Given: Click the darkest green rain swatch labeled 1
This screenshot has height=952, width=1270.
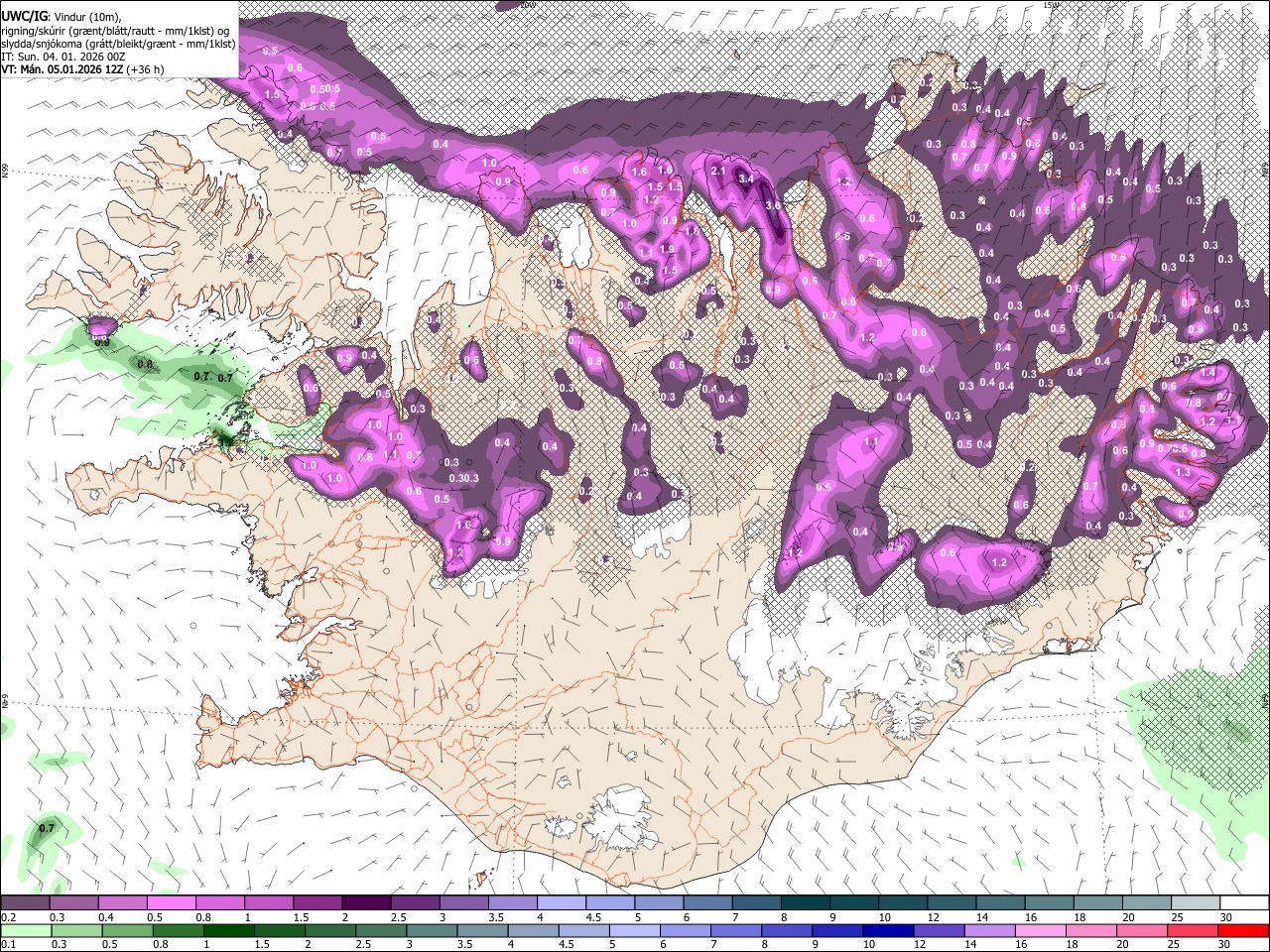Looking at the screenshot, I should click(x=227, y=930).
